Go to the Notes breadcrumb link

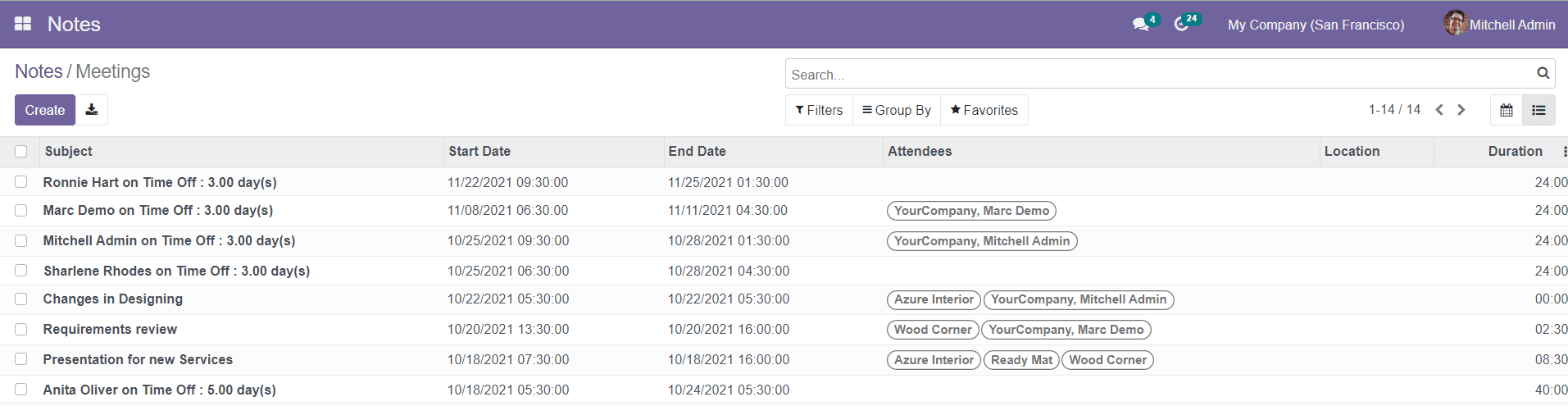point(39,71)
